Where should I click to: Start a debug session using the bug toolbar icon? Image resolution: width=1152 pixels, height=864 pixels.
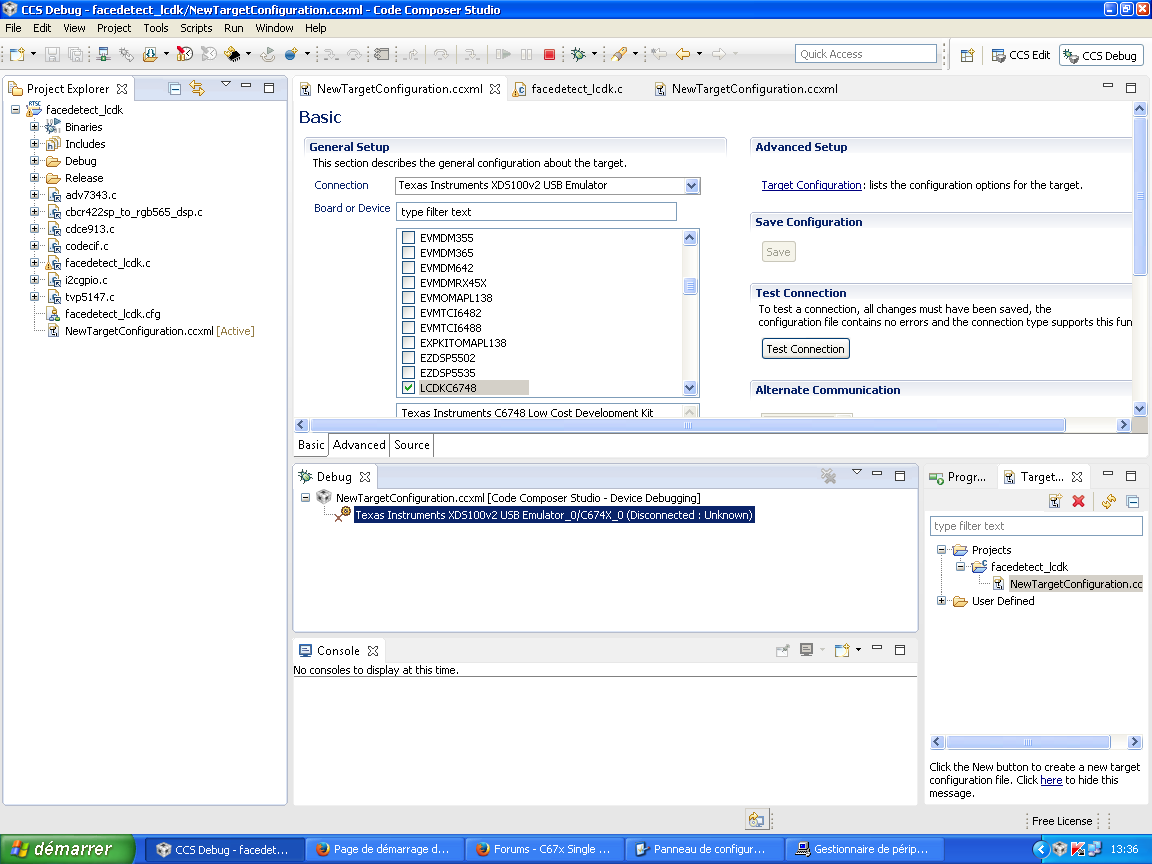point(576,55)
